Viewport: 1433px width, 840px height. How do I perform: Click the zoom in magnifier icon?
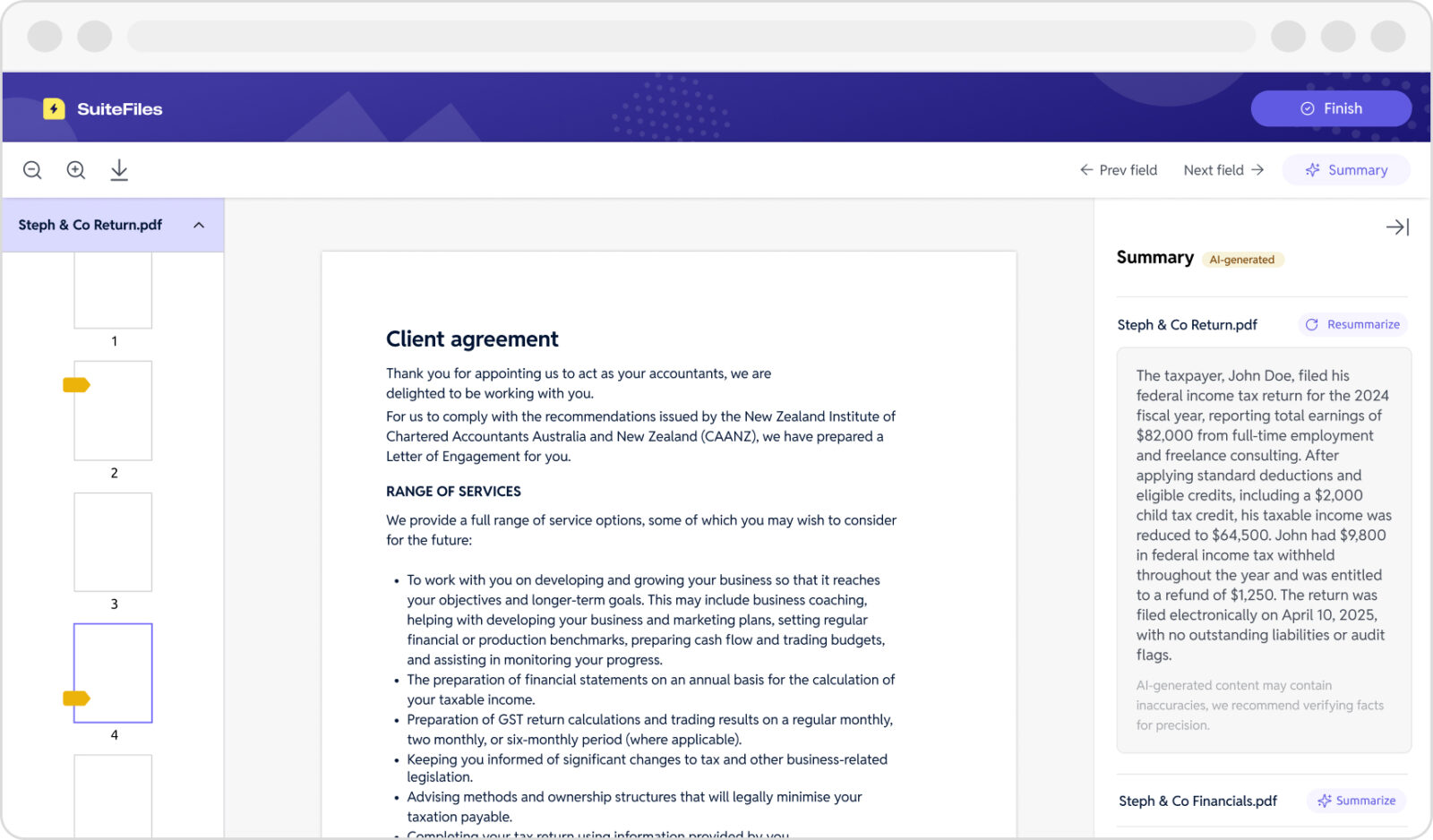[76, 170]
